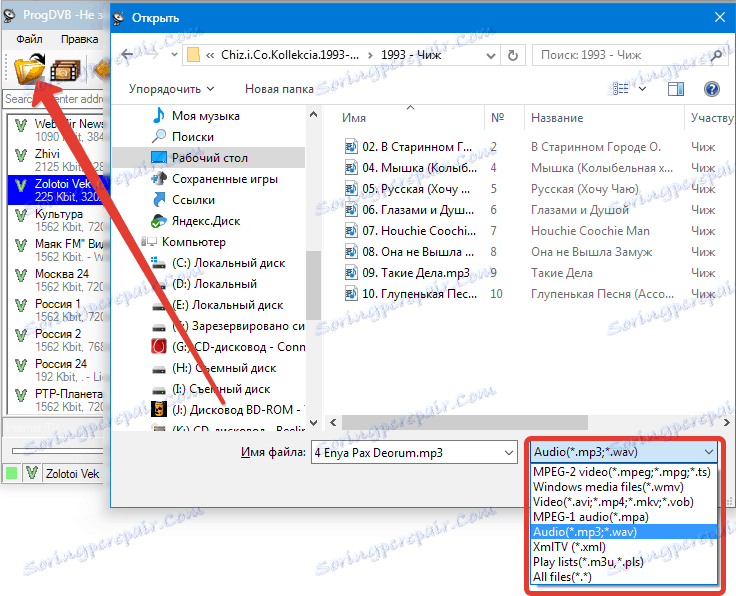Open help with the question mark icon
This screenshot has width=736, height=596.
tap(712, 89)
